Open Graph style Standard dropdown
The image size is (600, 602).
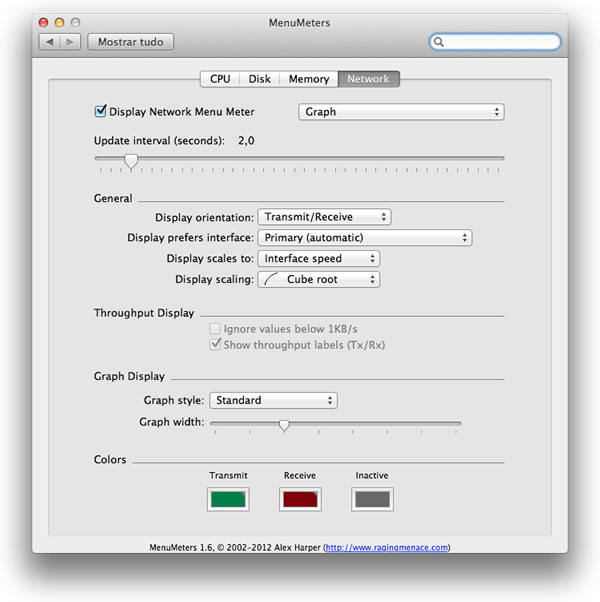pos(273,400)
